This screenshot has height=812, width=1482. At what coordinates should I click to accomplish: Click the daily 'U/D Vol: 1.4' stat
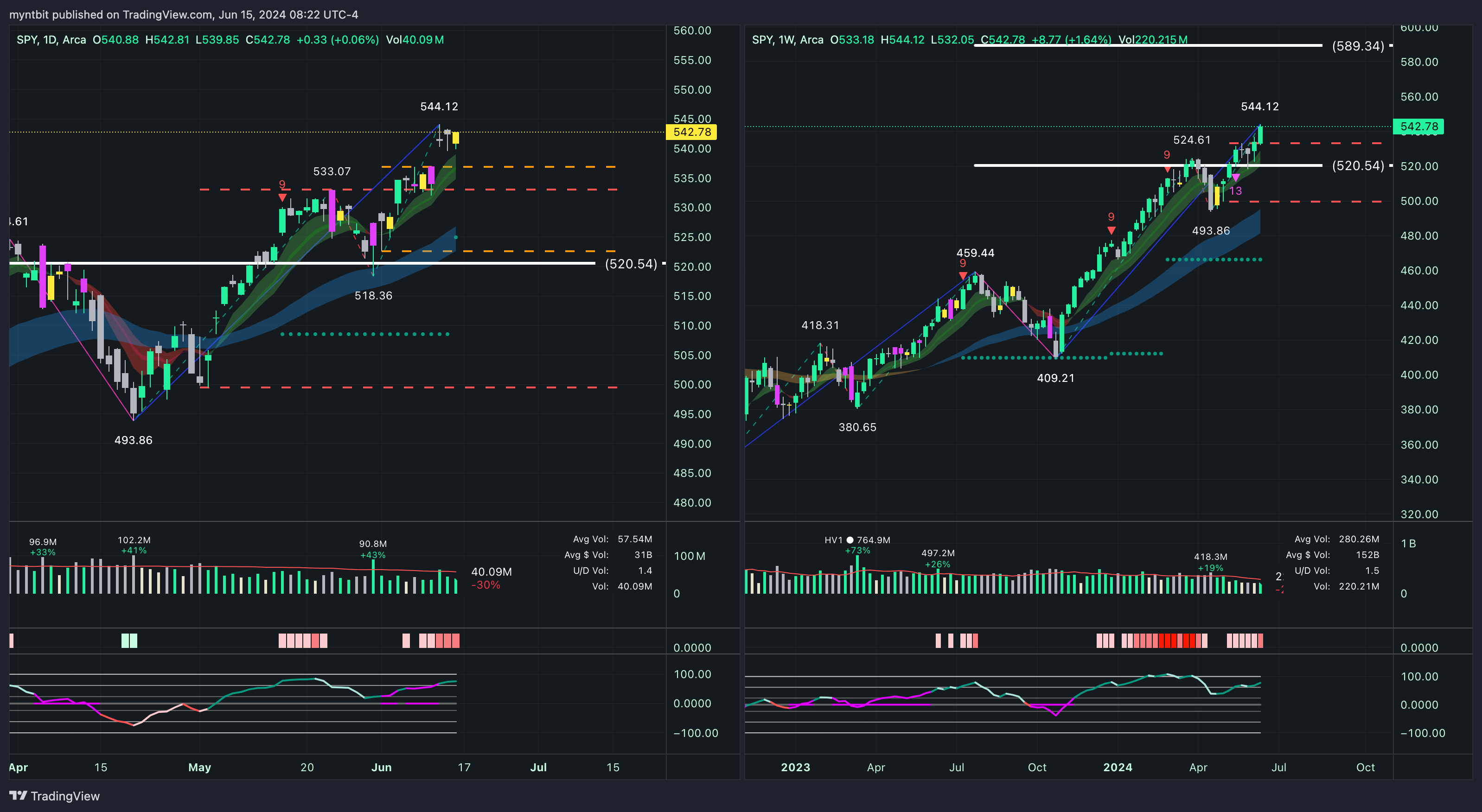coord(612,571)
